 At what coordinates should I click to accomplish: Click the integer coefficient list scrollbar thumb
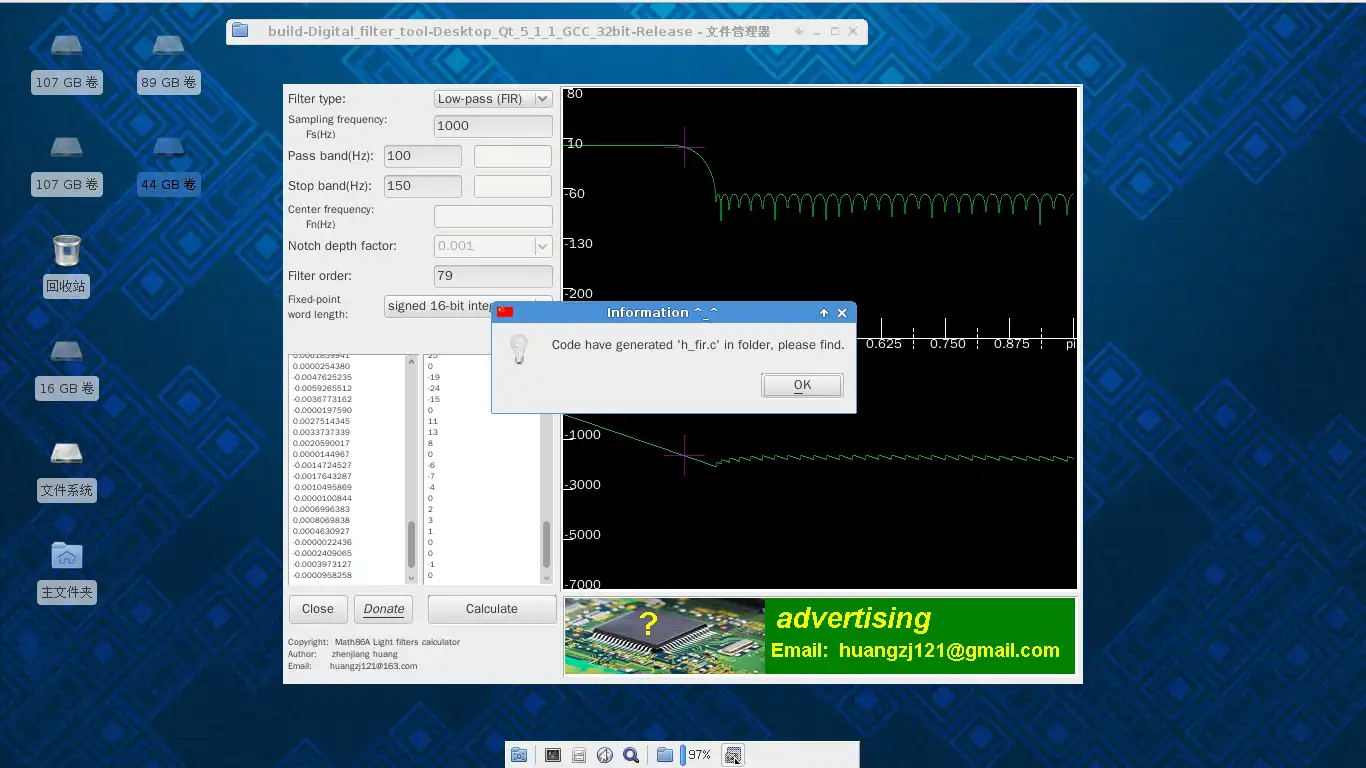(x=546, y=545)
